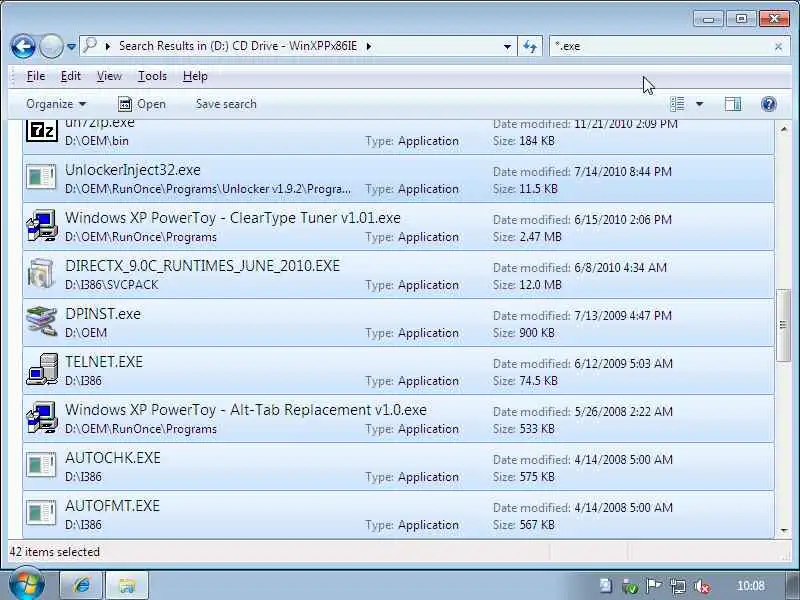This screenshot has height=600, width=800.
Task: Click the muted volume tray icon
Action: click(x=702, y=586)
